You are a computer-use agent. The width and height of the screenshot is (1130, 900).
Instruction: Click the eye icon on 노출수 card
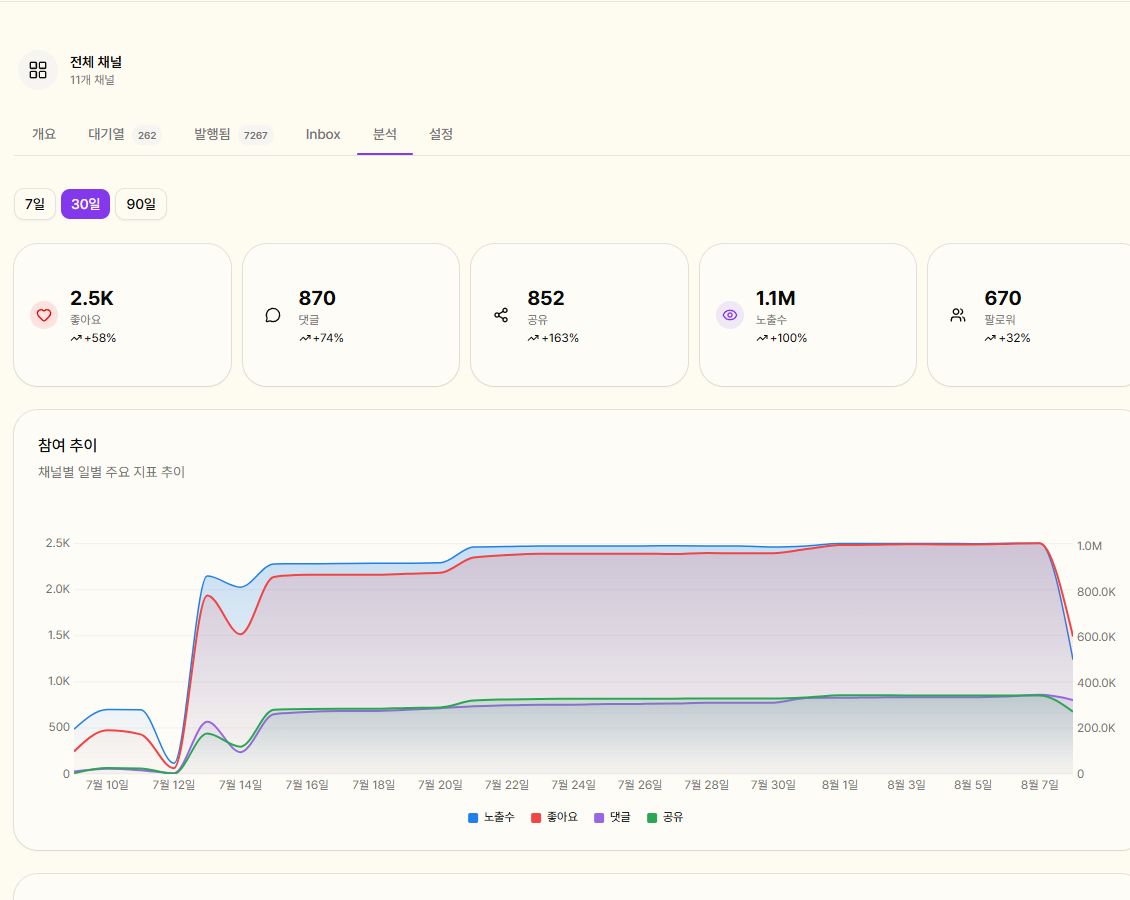pos(729,315)
